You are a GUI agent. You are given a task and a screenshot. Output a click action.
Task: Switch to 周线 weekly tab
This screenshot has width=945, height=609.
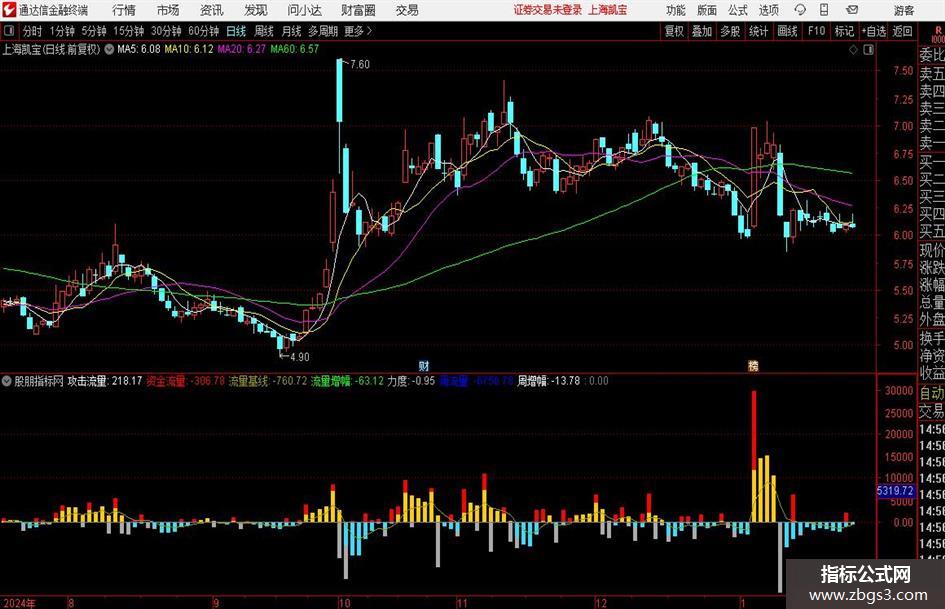point(264,31)
